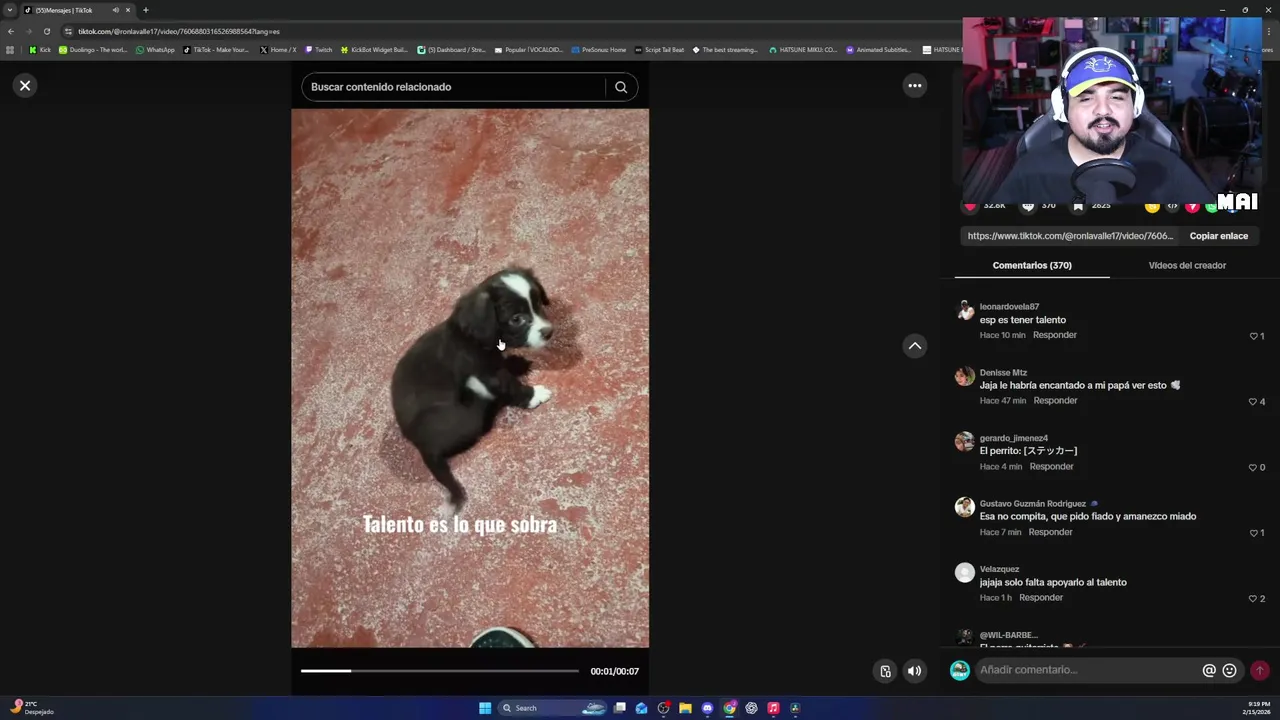1280x720 pixels.
Task: Open Script Tail Beat bookmark
Action: [660, 50]
